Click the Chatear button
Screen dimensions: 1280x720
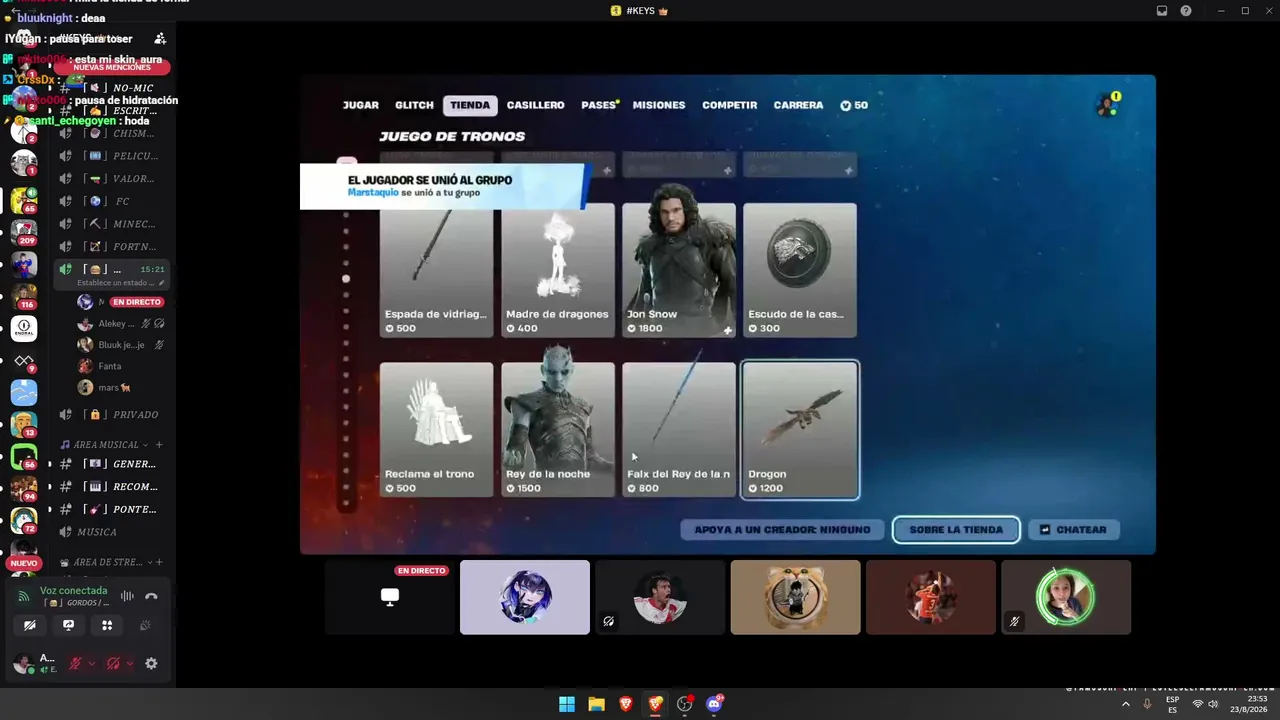pyautogui.click(x=1073, y=530)
